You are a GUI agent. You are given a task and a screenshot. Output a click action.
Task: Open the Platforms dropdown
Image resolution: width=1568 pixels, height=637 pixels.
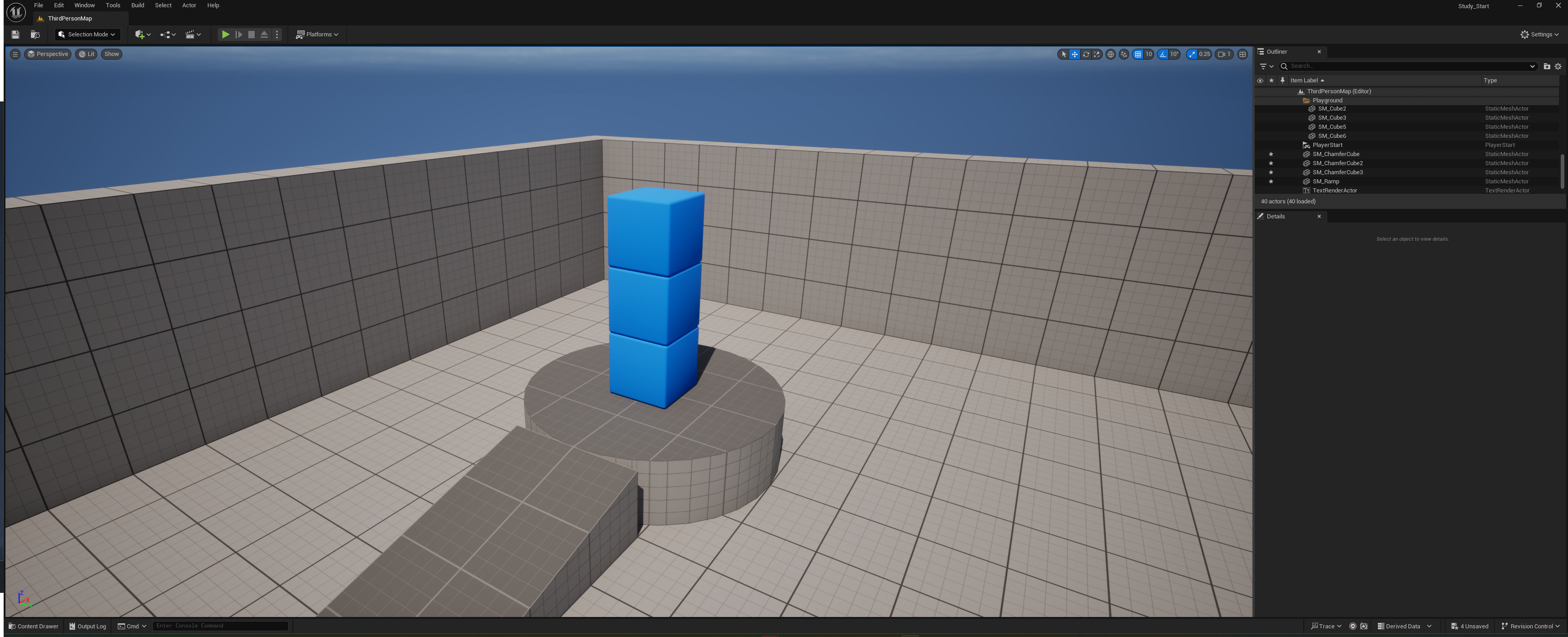317,35
